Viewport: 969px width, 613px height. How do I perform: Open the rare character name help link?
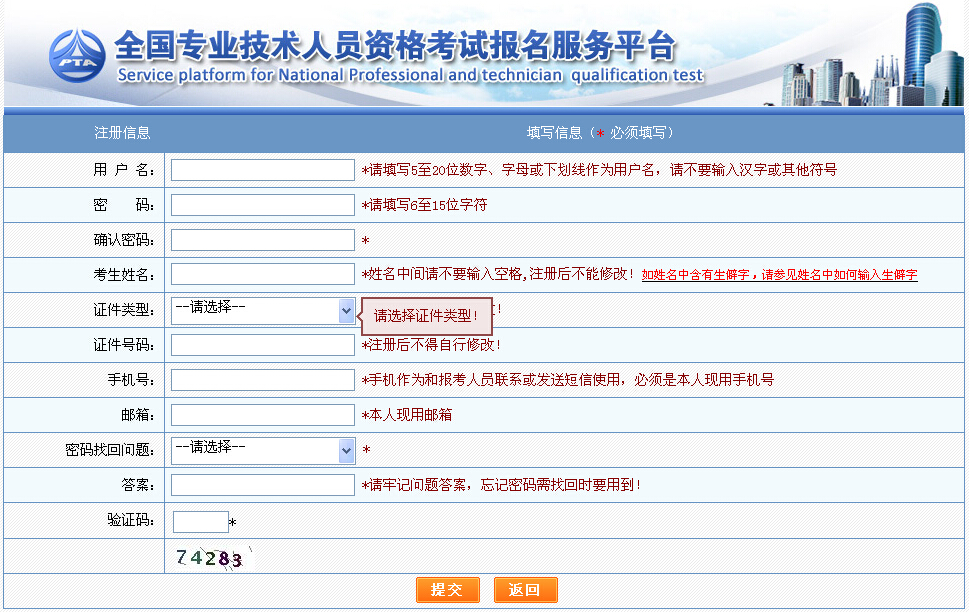click(779, 275)
